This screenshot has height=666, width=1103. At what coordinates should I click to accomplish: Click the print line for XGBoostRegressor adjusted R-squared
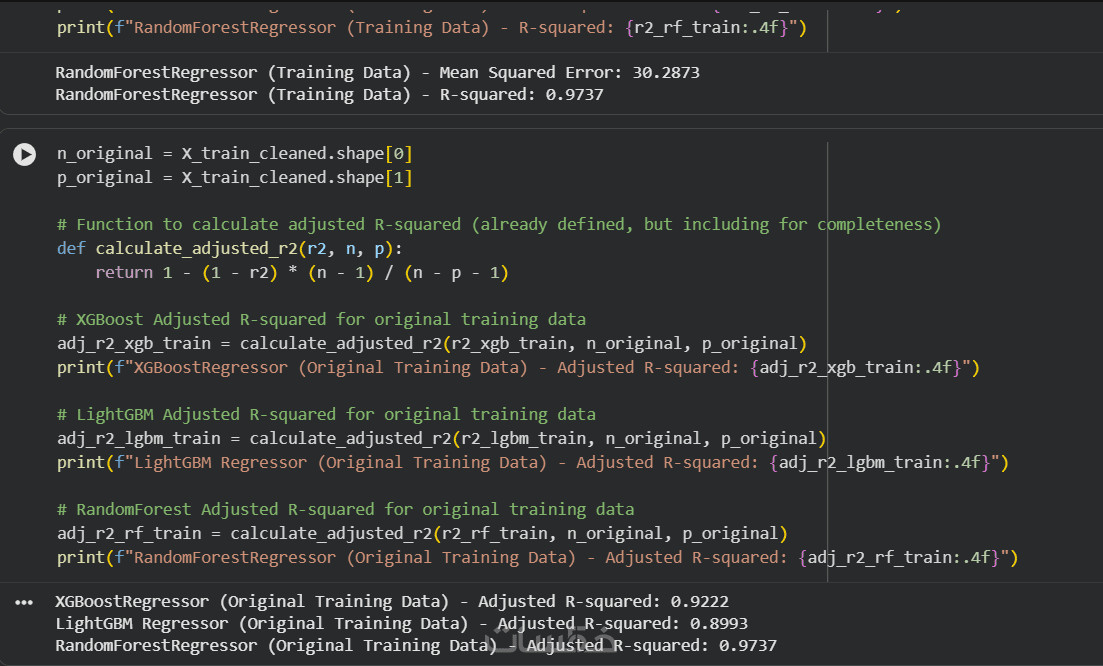click(518, 368)
